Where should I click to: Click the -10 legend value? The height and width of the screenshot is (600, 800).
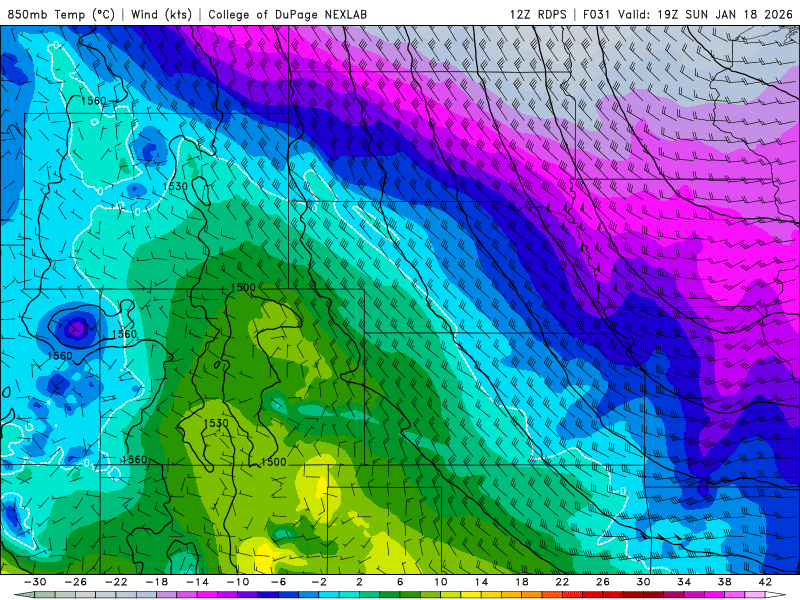(238, 582)
